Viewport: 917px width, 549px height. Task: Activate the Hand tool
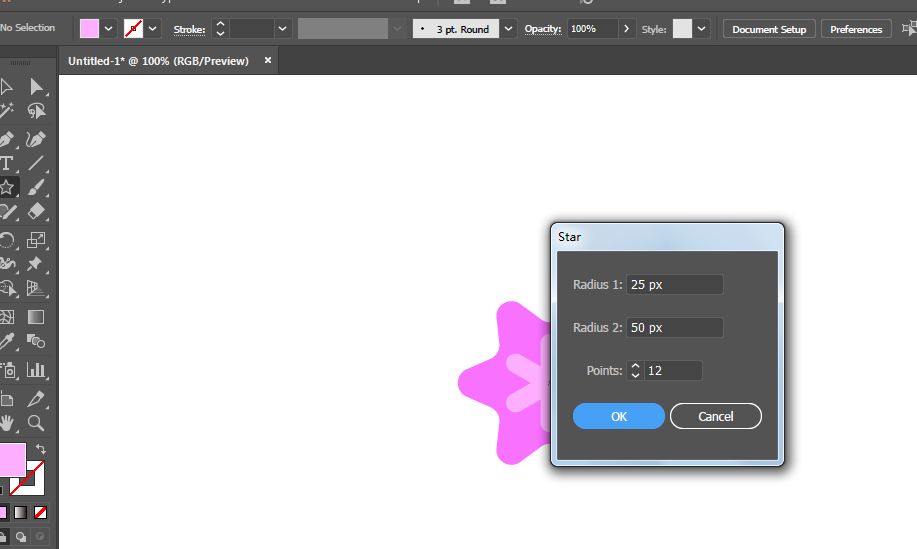pos(6,423)
